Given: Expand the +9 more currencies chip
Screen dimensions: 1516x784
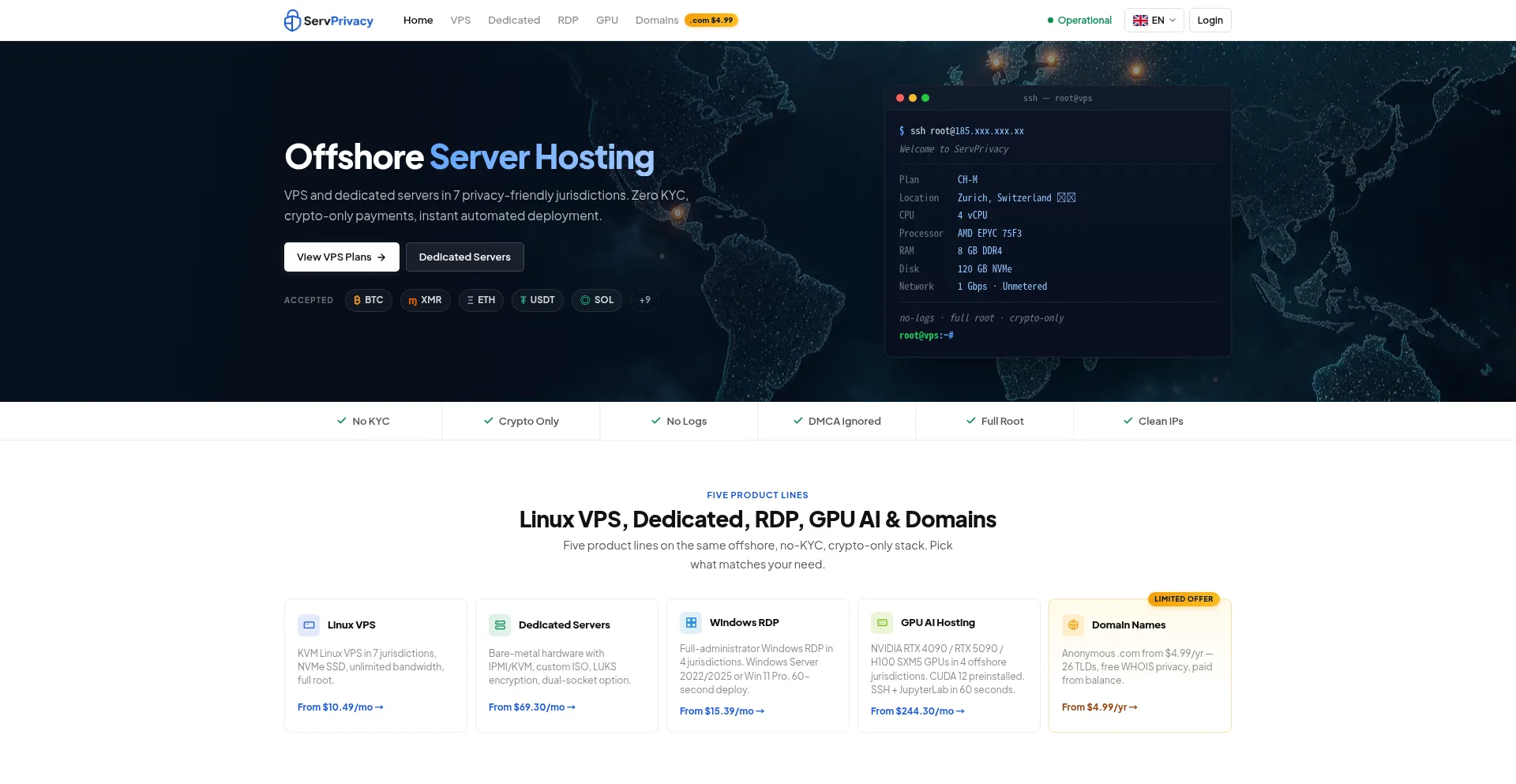Looking at the screenshot, I should (645, 300).
